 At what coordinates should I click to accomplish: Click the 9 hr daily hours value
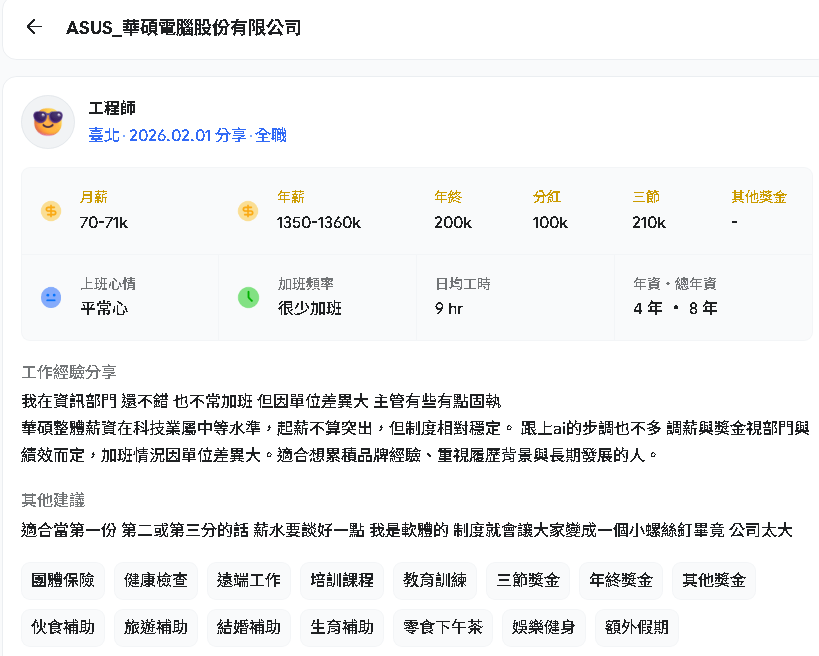[x=449, y=308]
